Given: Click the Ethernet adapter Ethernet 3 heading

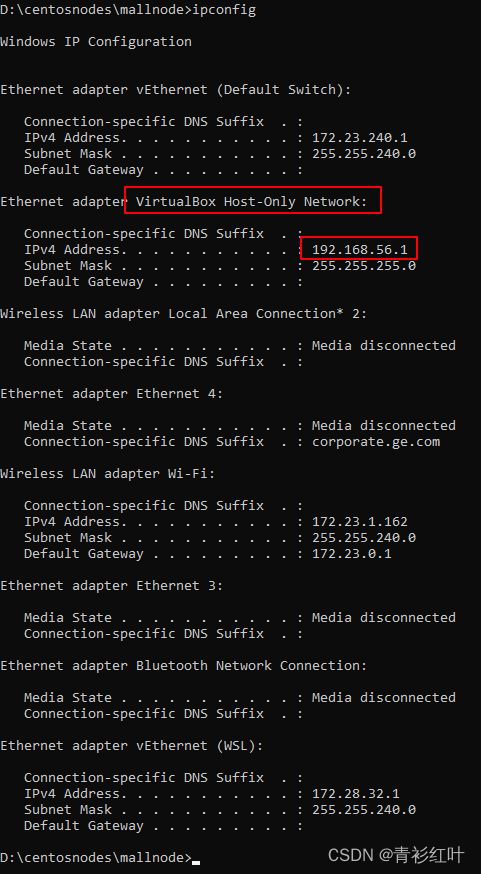Looking at the screenshot, I should [111, 586].
